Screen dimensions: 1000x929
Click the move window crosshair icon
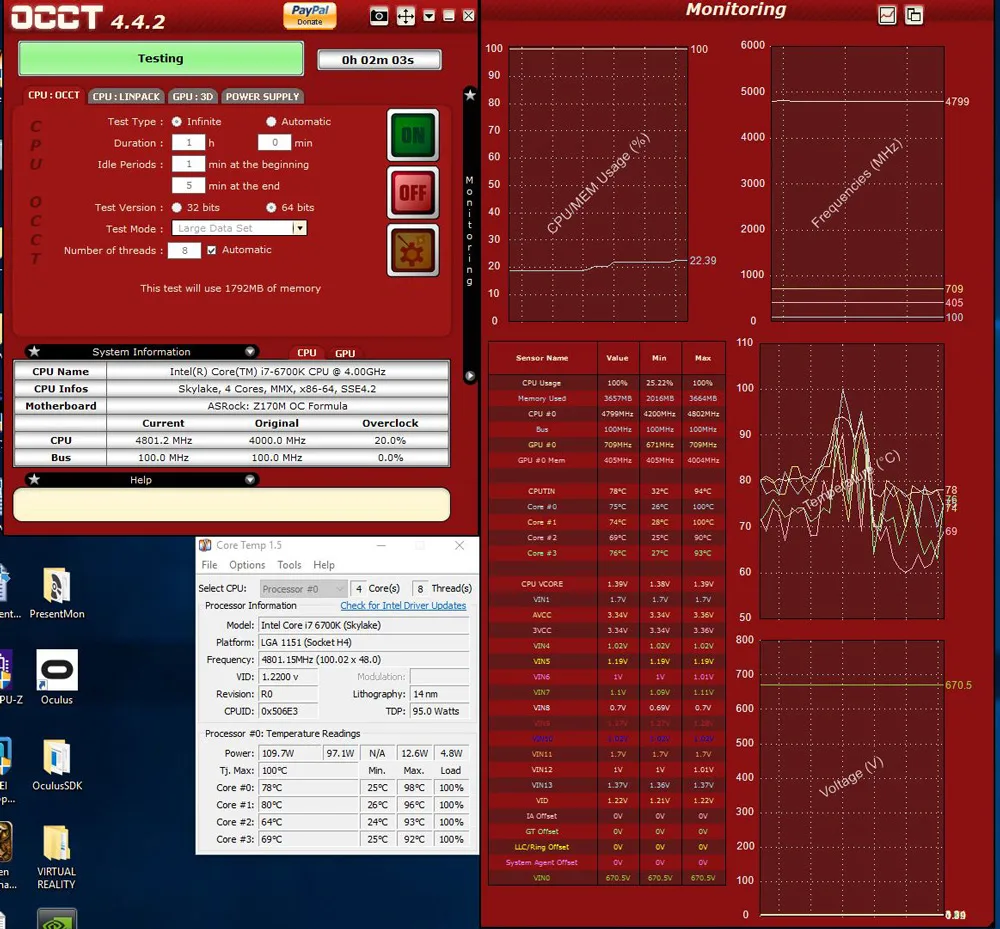(x=406, y=16)
